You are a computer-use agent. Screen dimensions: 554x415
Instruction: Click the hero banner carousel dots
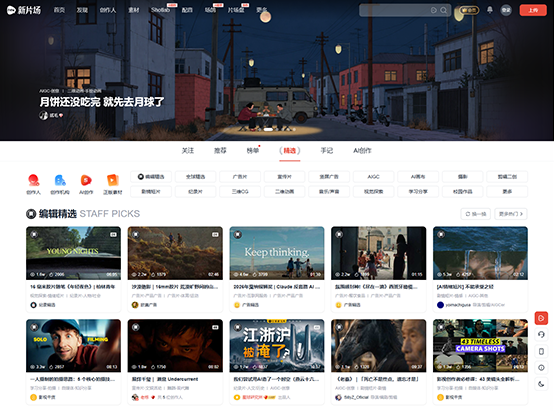277,130
